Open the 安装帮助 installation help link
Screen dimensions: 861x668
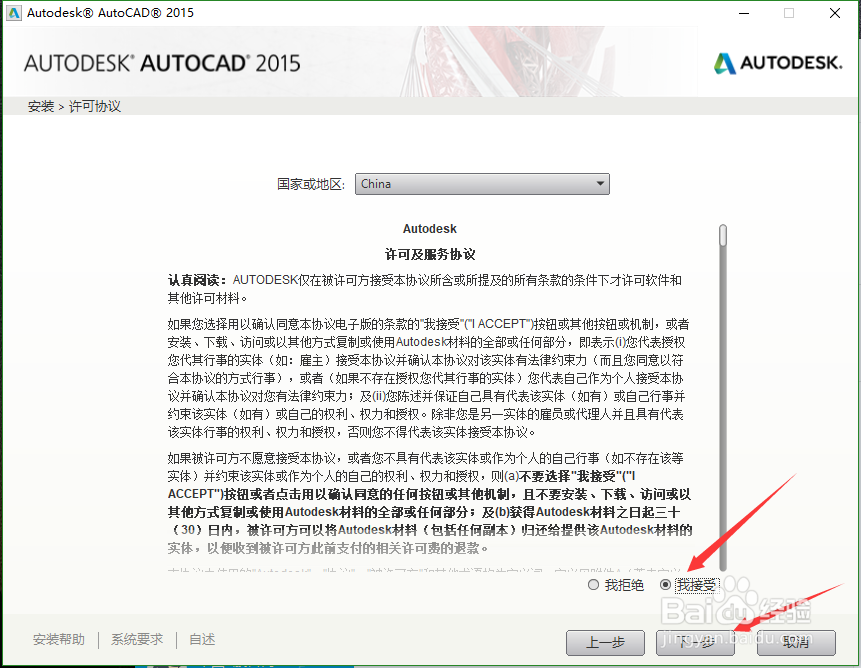tap(59, 639)
